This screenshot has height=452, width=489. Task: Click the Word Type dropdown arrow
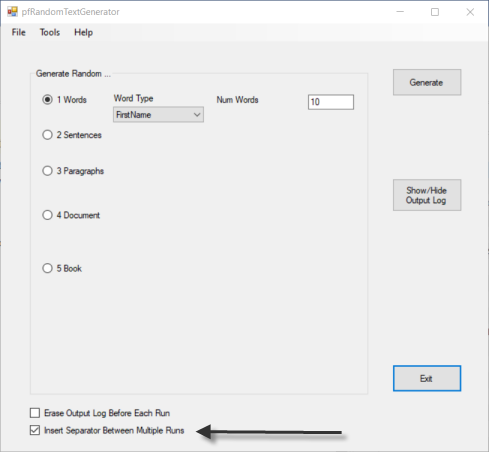tap(197, 115)
